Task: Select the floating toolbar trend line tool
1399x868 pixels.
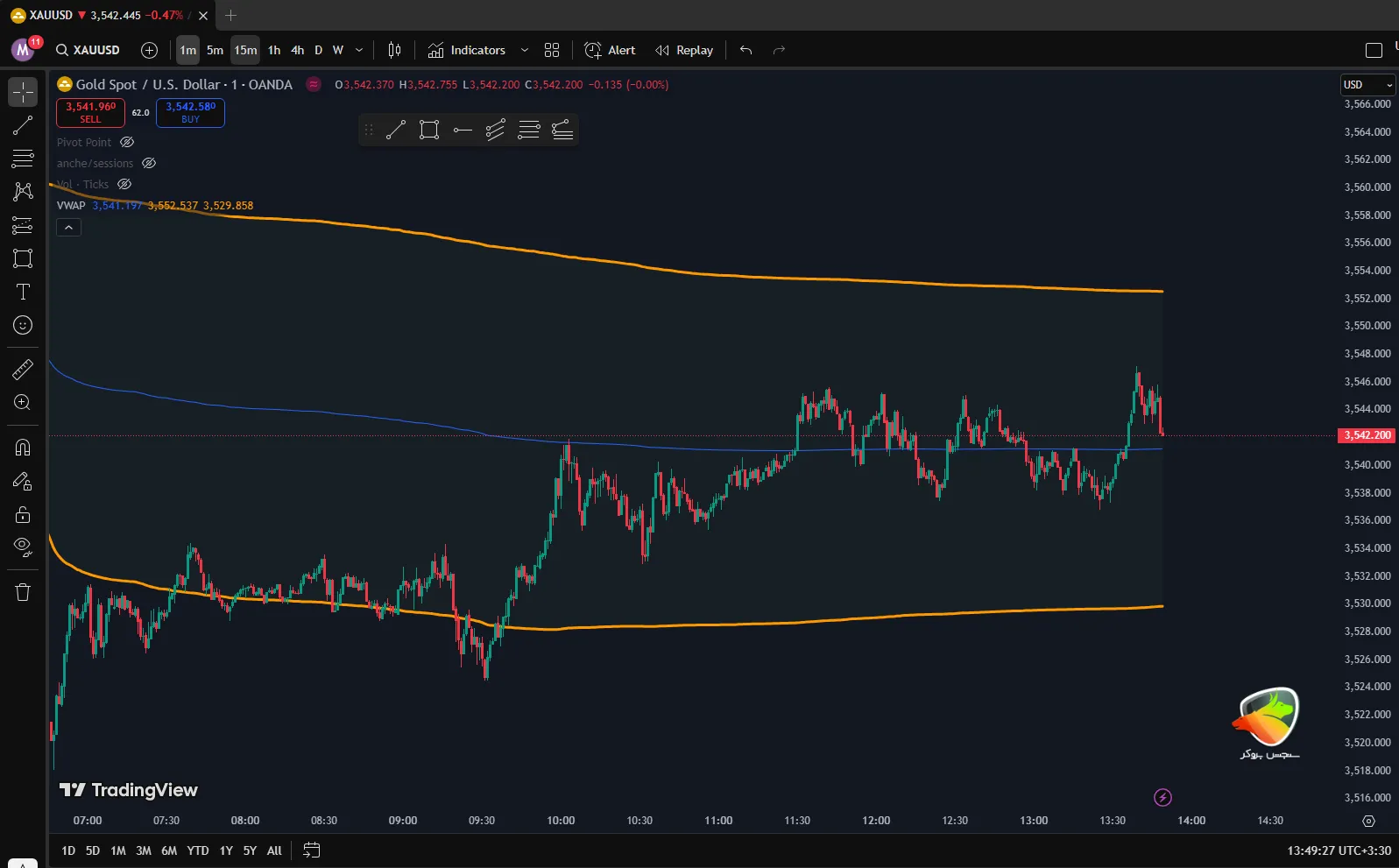Action: pos(396,131)
